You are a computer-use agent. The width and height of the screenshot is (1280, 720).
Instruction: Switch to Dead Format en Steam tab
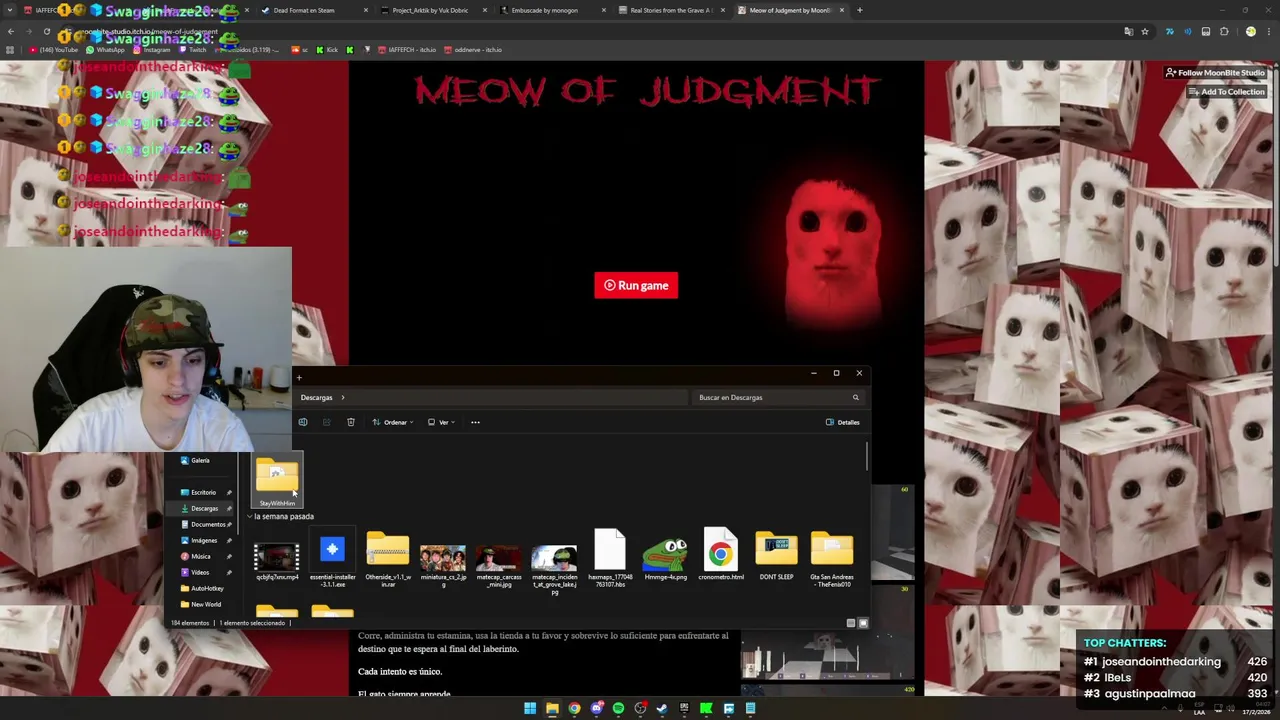[315, 10]
